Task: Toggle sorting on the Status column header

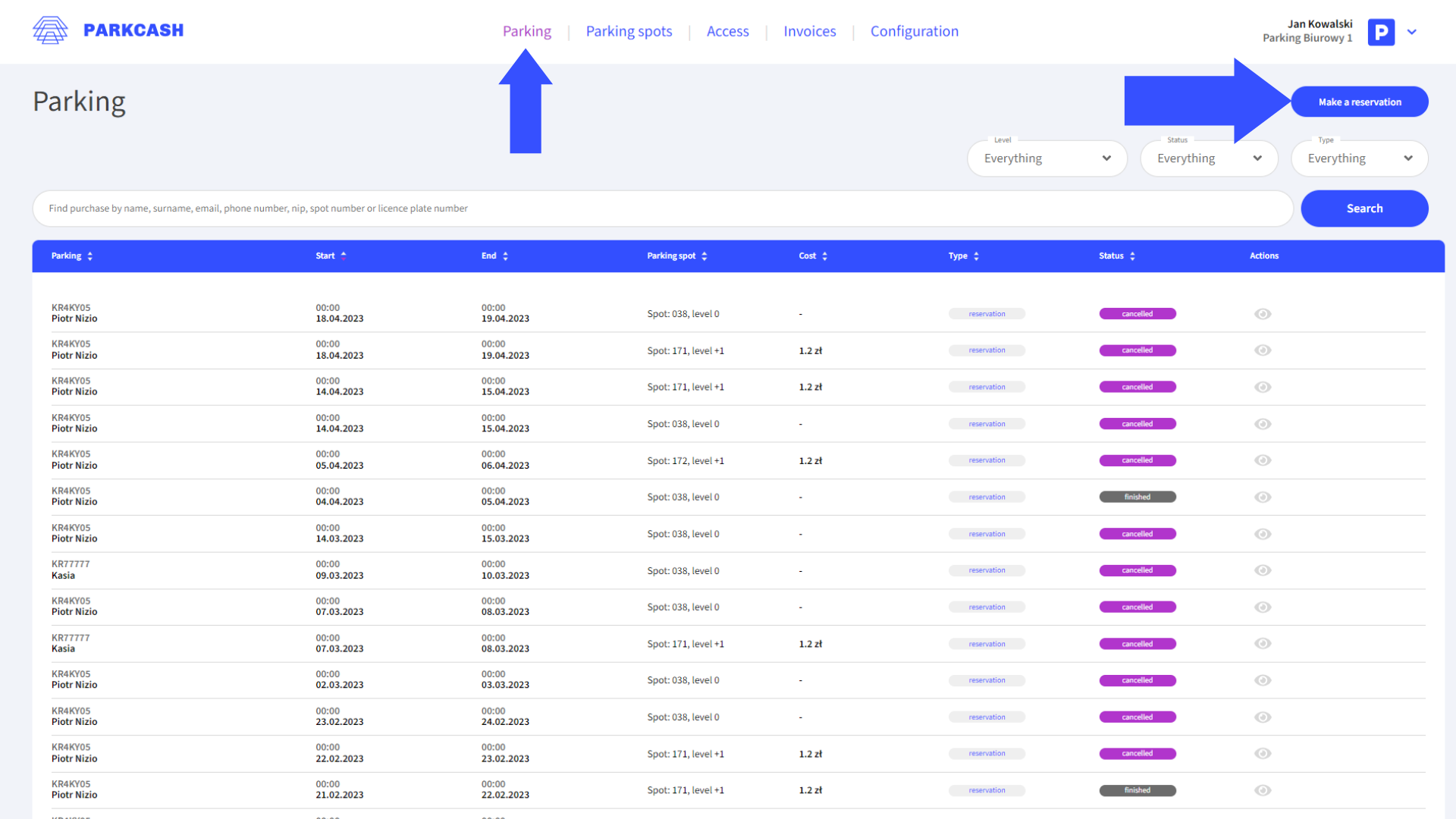Action: pos(1133,256)
